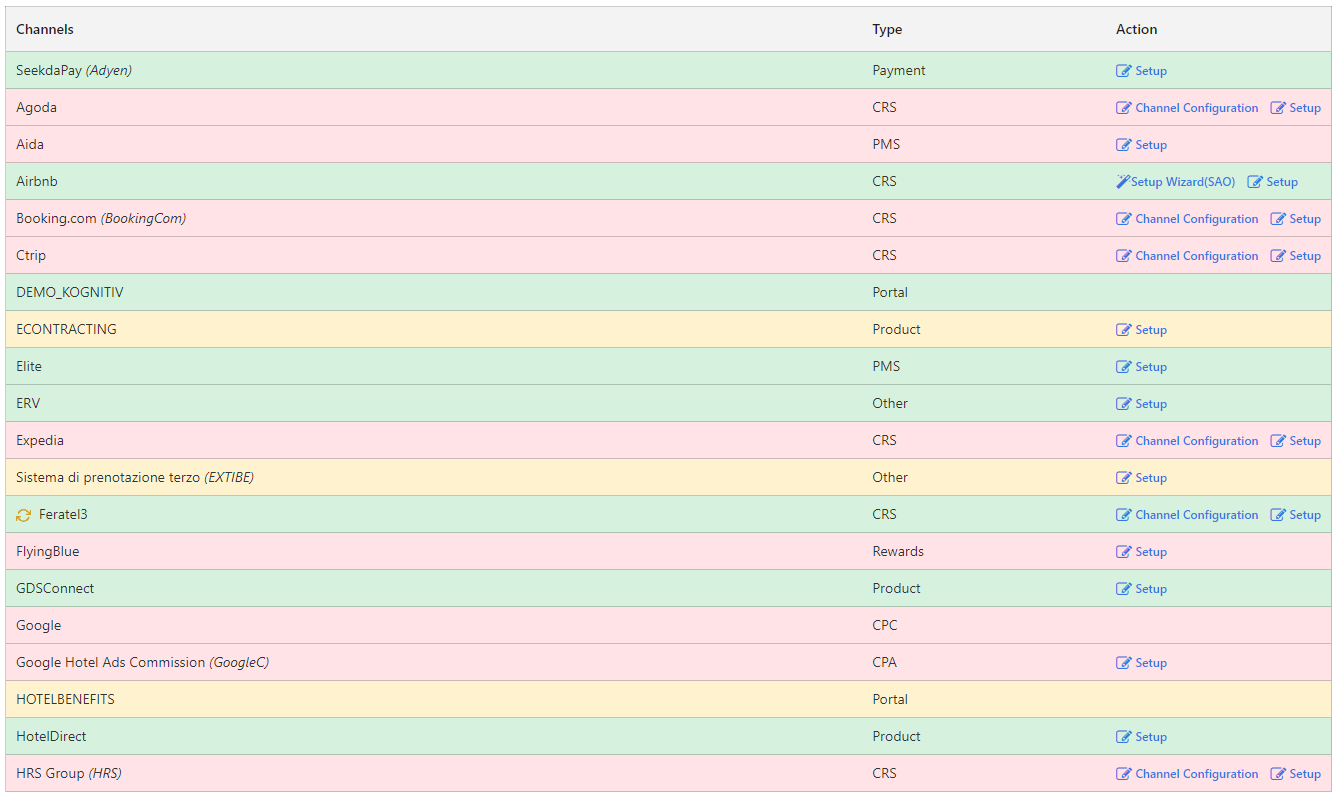1337x792 pixels.
Task: Open Setup for FlyingBlue rewards
Action: [x=1150, y=552]
